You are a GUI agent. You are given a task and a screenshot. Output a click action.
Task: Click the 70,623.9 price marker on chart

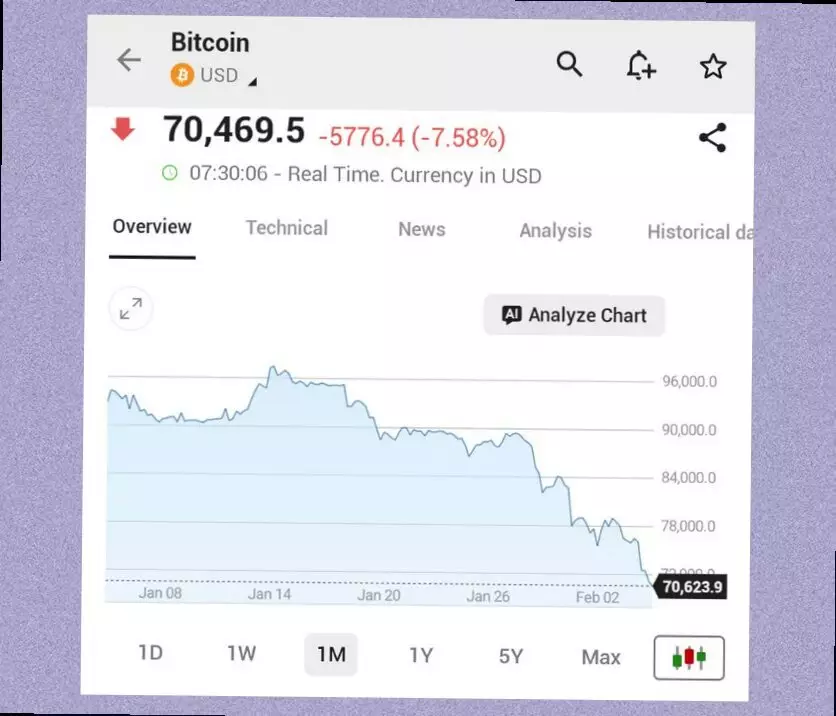click(x=691, y=587)
